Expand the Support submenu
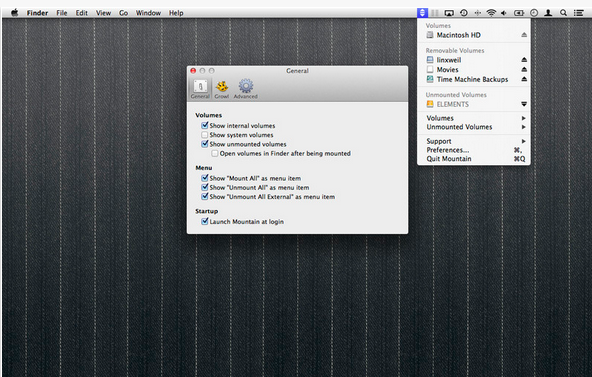The image size is (592, 377). point(474,141)
